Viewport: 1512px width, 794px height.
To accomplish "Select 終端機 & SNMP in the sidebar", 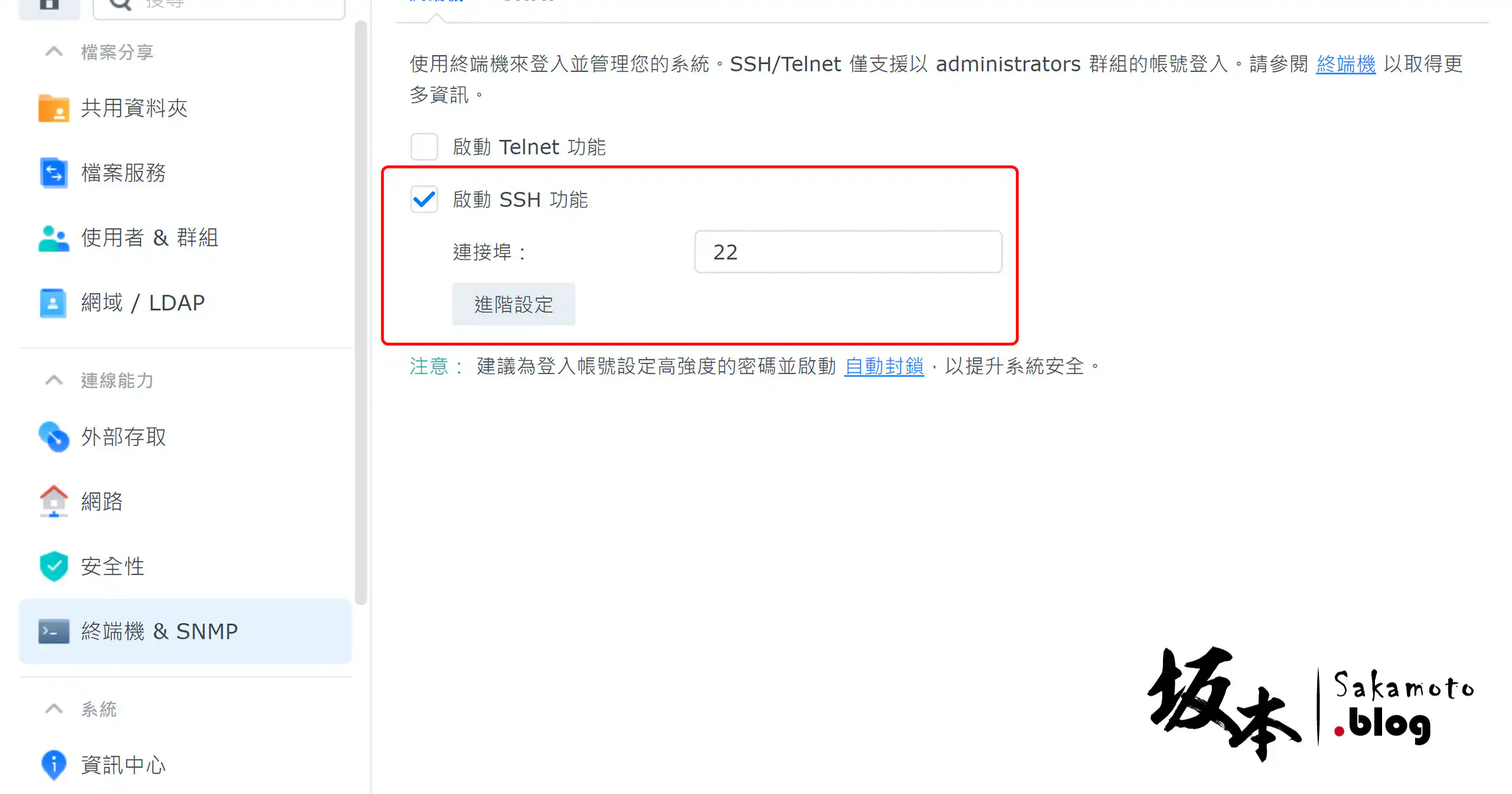I will click(x=185, y=632).
